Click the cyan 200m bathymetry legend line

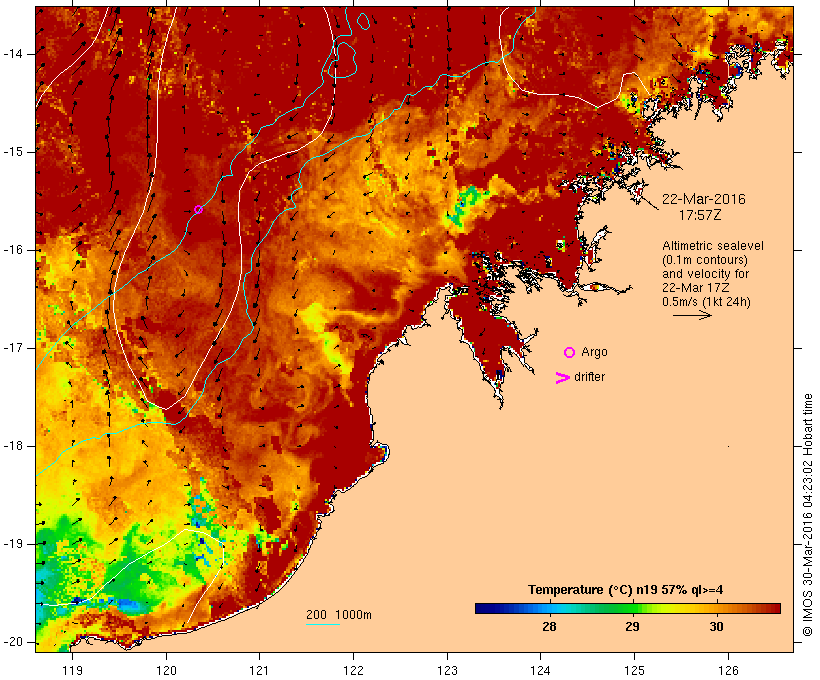click(323, 625)
